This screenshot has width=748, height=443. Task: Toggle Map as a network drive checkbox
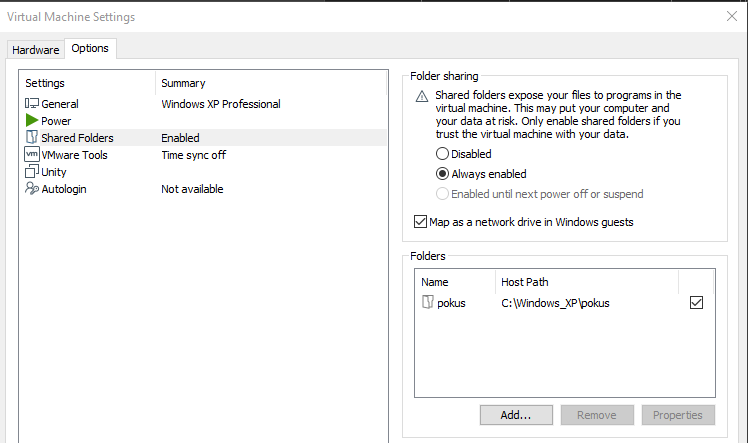pos(420,222)
